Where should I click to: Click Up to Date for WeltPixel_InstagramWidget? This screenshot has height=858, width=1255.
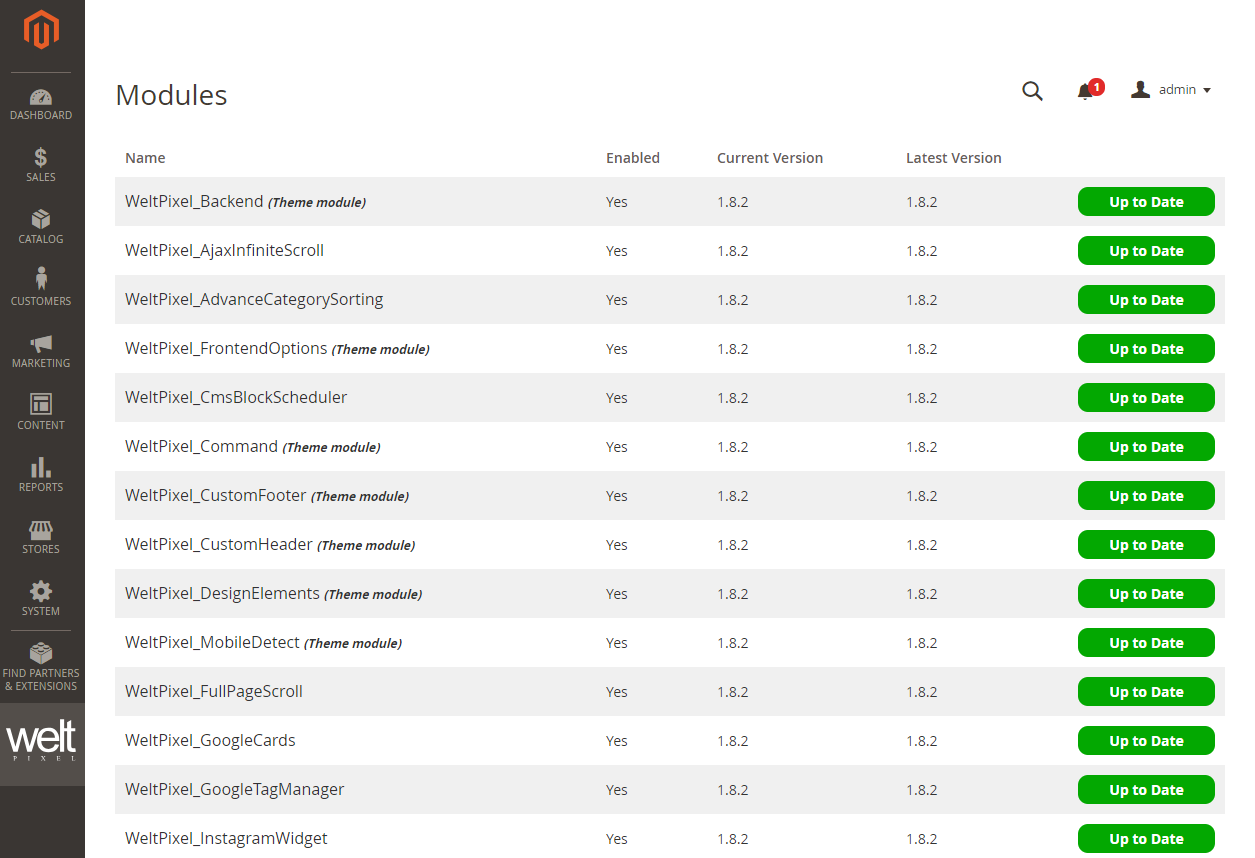1146,839
